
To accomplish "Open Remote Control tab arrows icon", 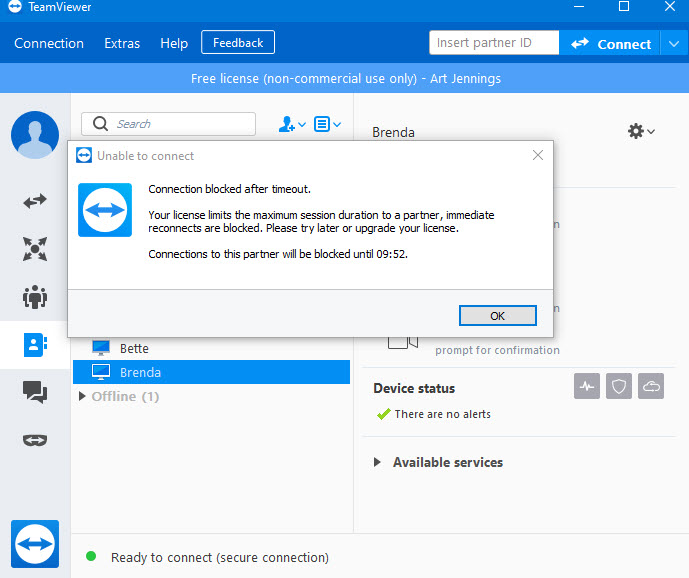I will point(35,201).
